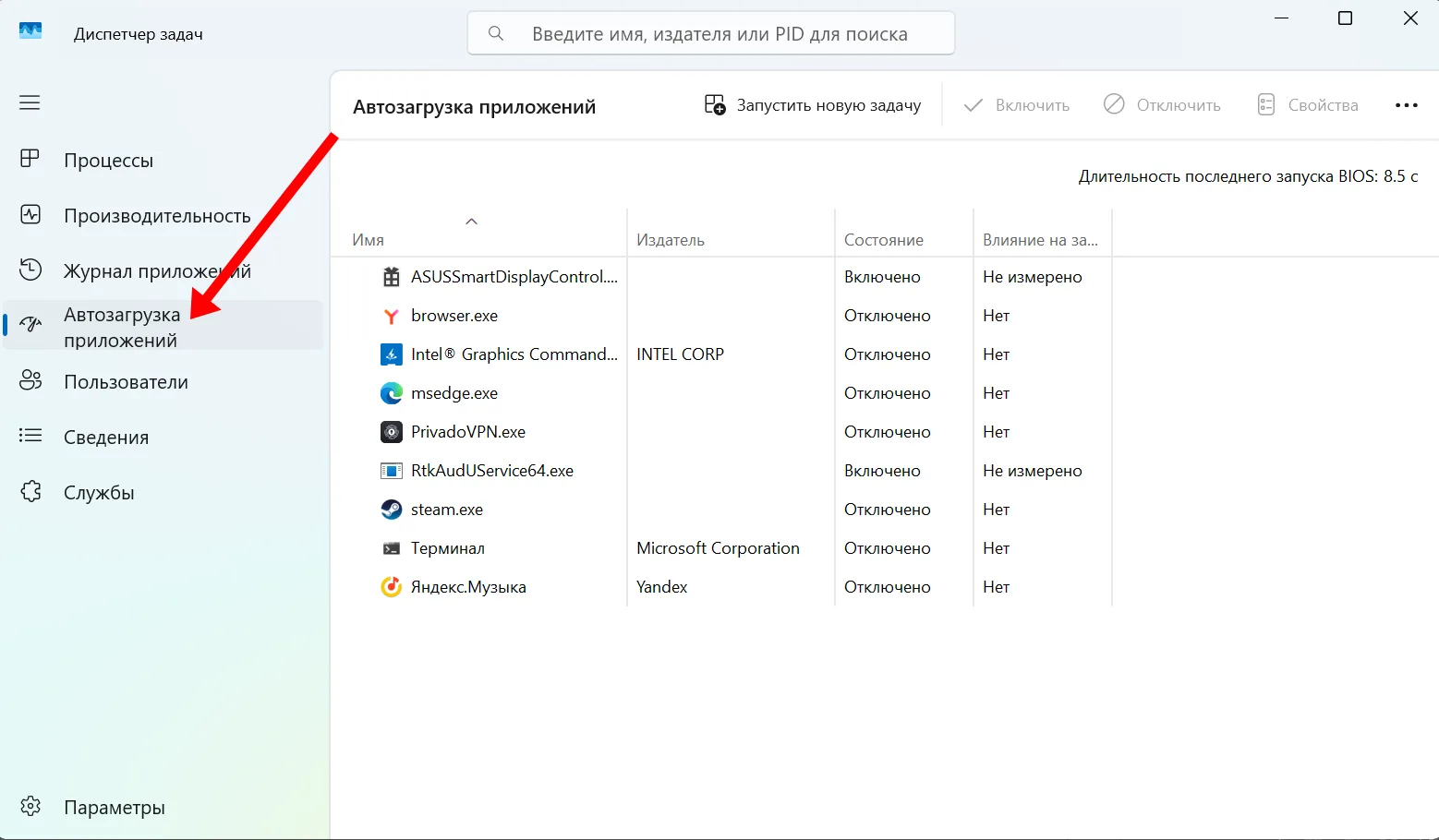Minimize the Task Manager window

pos(1281,18)
